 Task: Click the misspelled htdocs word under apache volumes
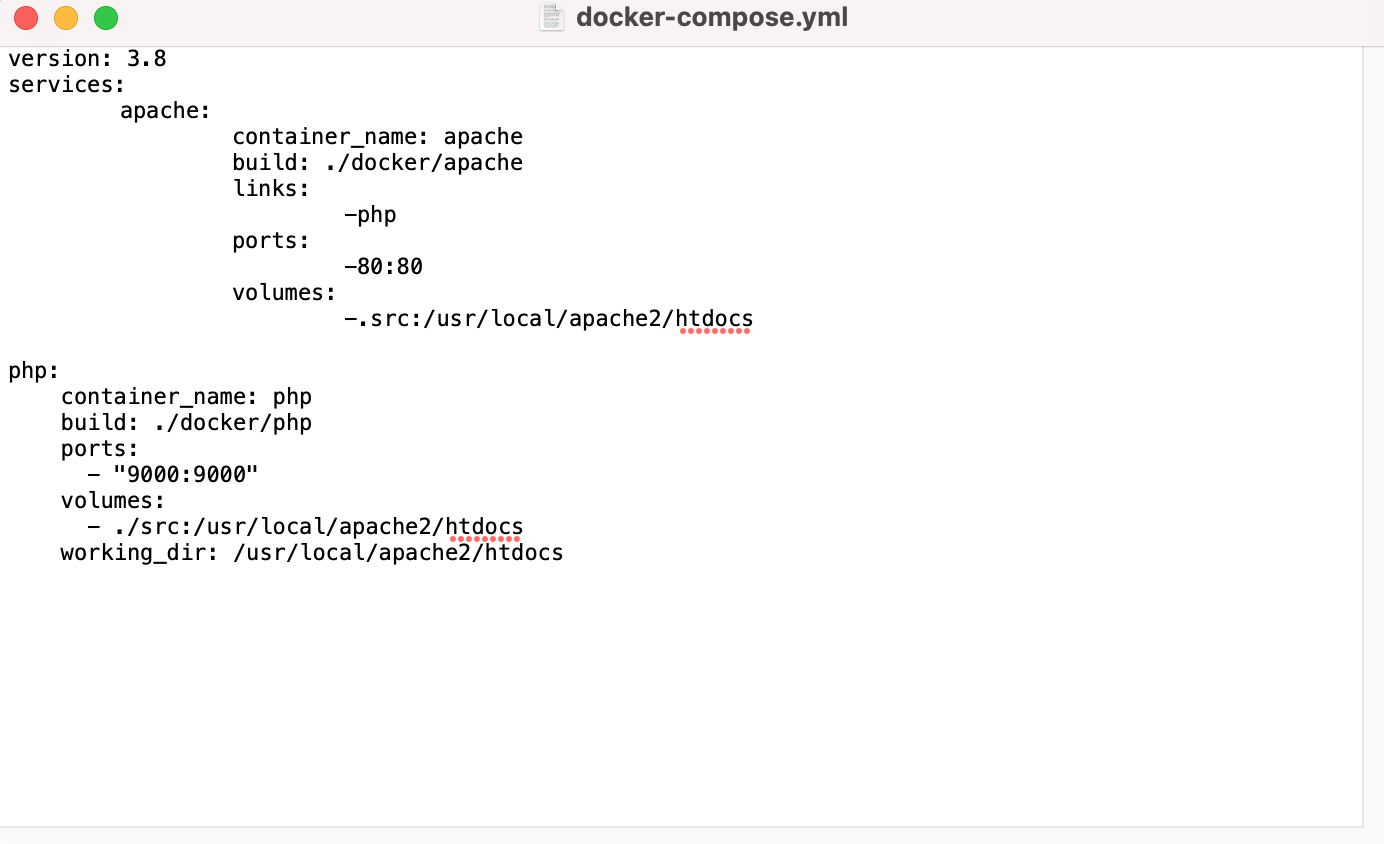pyautogui.click(x=716, y=318)
